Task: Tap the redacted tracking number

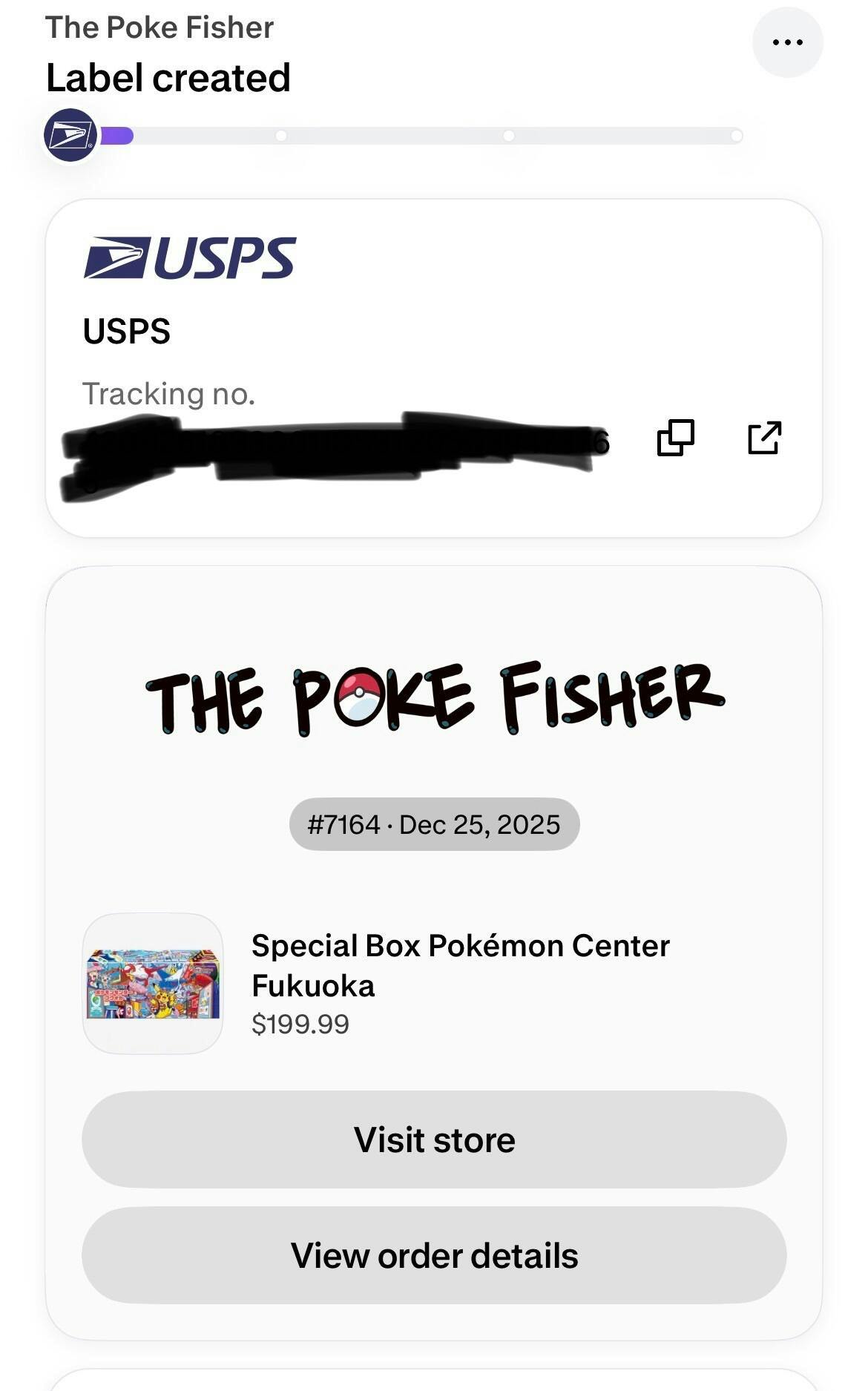Action: (x=334, y=445)
